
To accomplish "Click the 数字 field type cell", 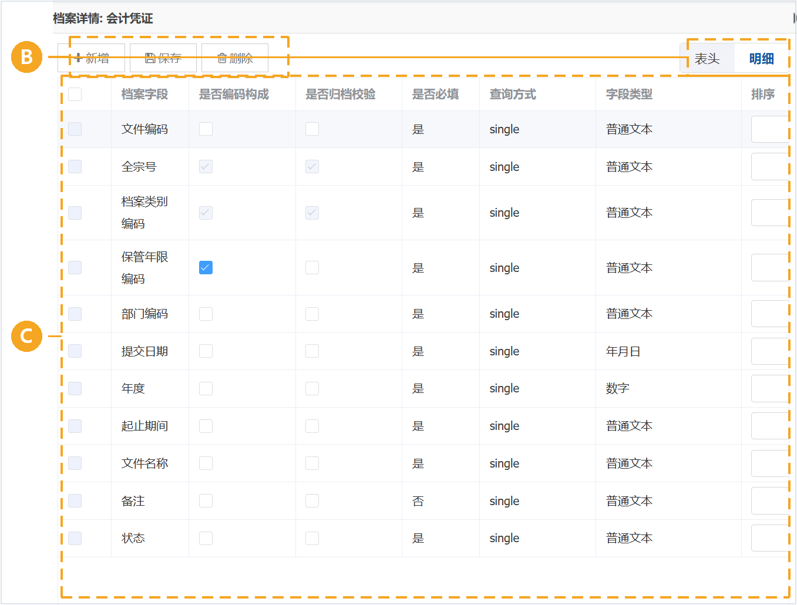I will [x=618, y=388].
